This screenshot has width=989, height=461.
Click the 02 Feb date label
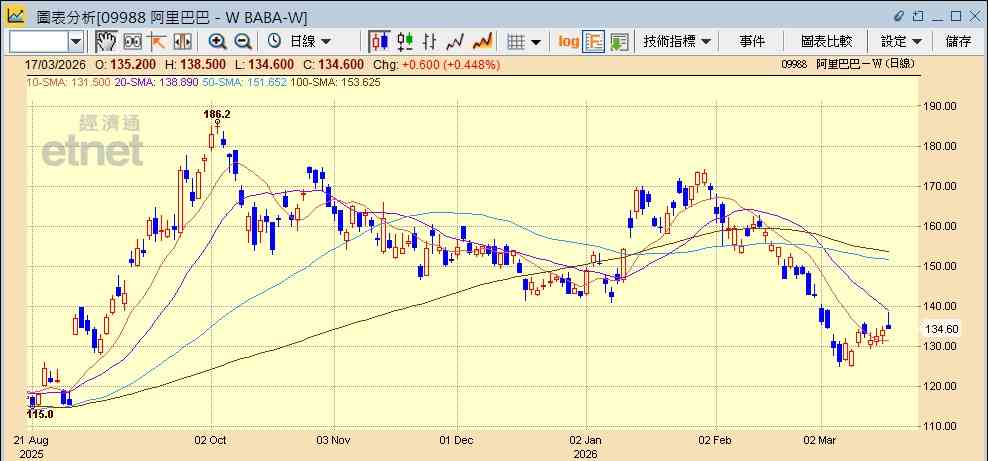click(x=717, y=440)
